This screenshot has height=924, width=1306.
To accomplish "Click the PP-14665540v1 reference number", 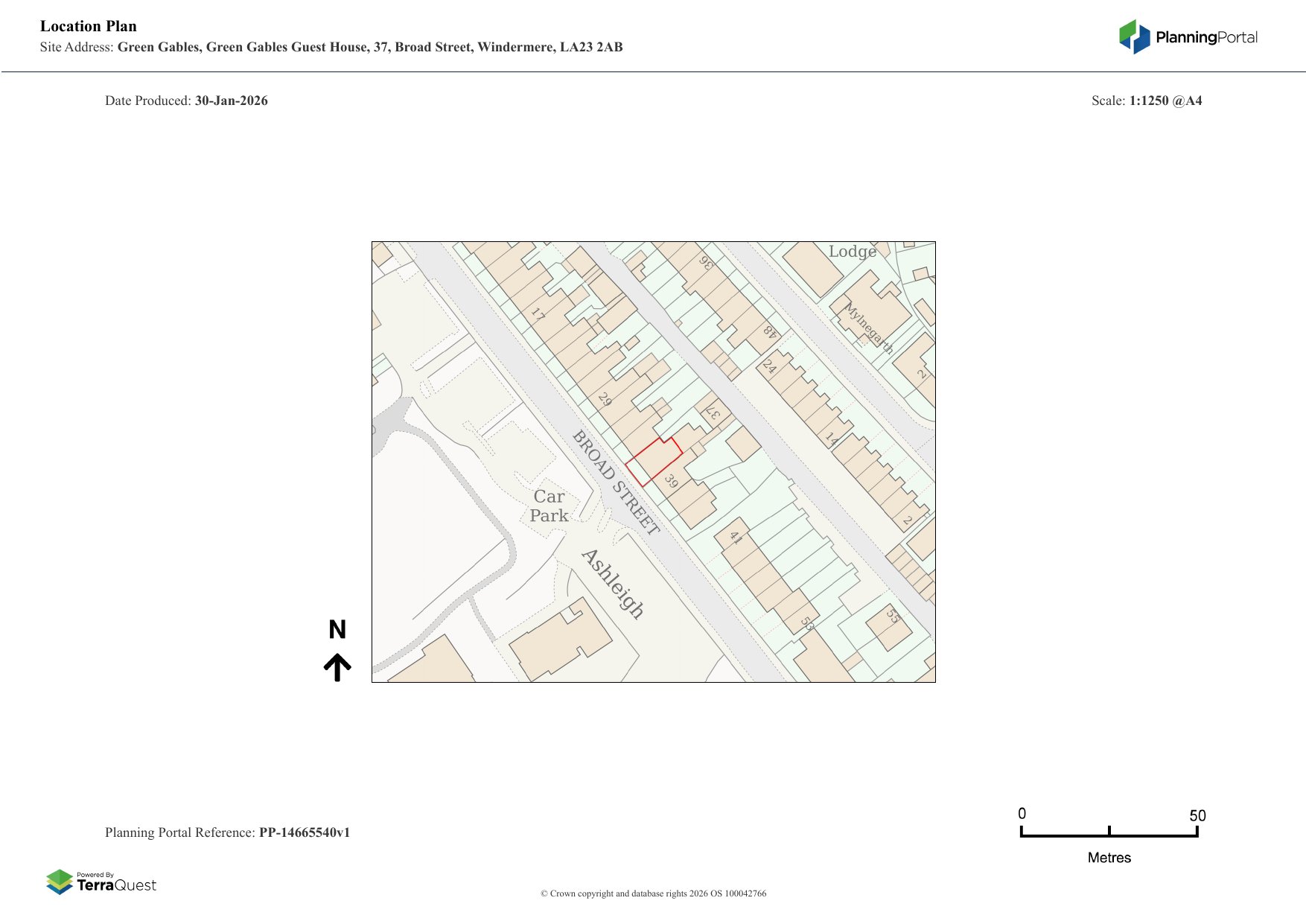I will pyautogui.click(x=304, y=832).
